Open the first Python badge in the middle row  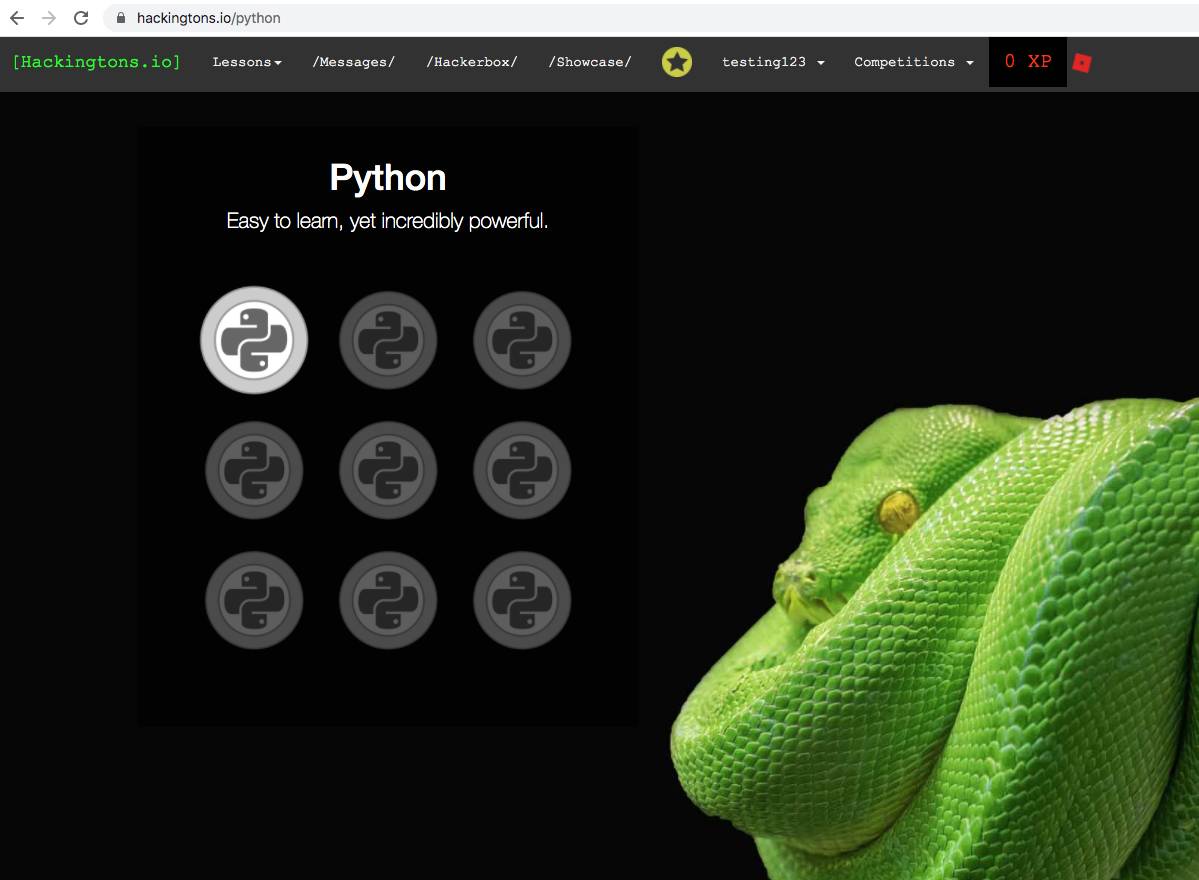(x=253, y=470)
